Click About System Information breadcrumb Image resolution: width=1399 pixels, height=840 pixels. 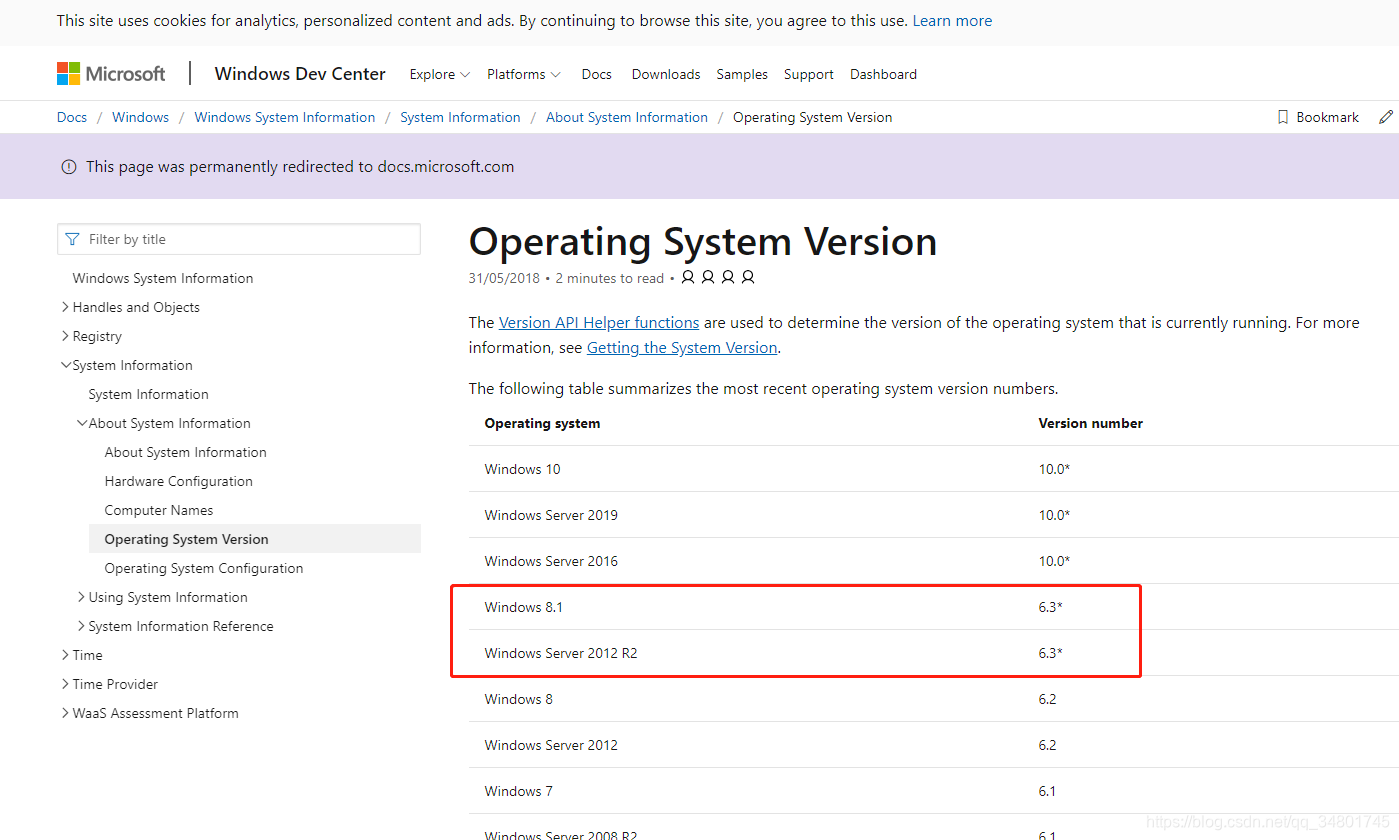(627, 117)
